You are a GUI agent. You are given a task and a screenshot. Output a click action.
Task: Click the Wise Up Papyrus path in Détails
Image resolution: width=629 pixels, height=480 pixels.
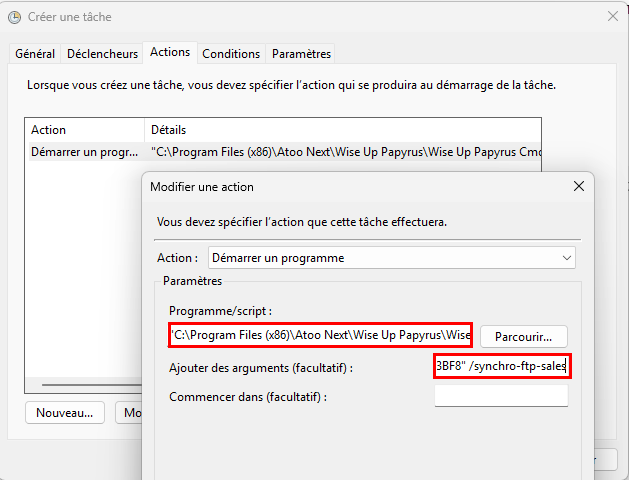[344, 152]
